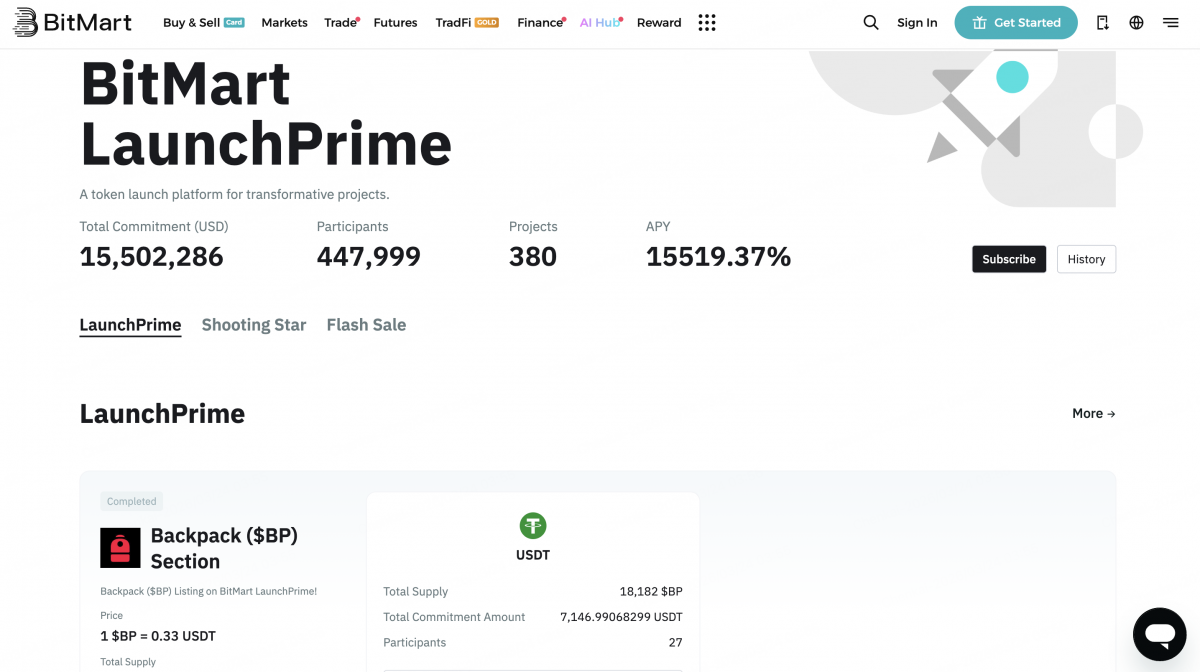Open the apps grid icon next to Reward
This screenshot has height=672, width=1200.
coord(707,21)
